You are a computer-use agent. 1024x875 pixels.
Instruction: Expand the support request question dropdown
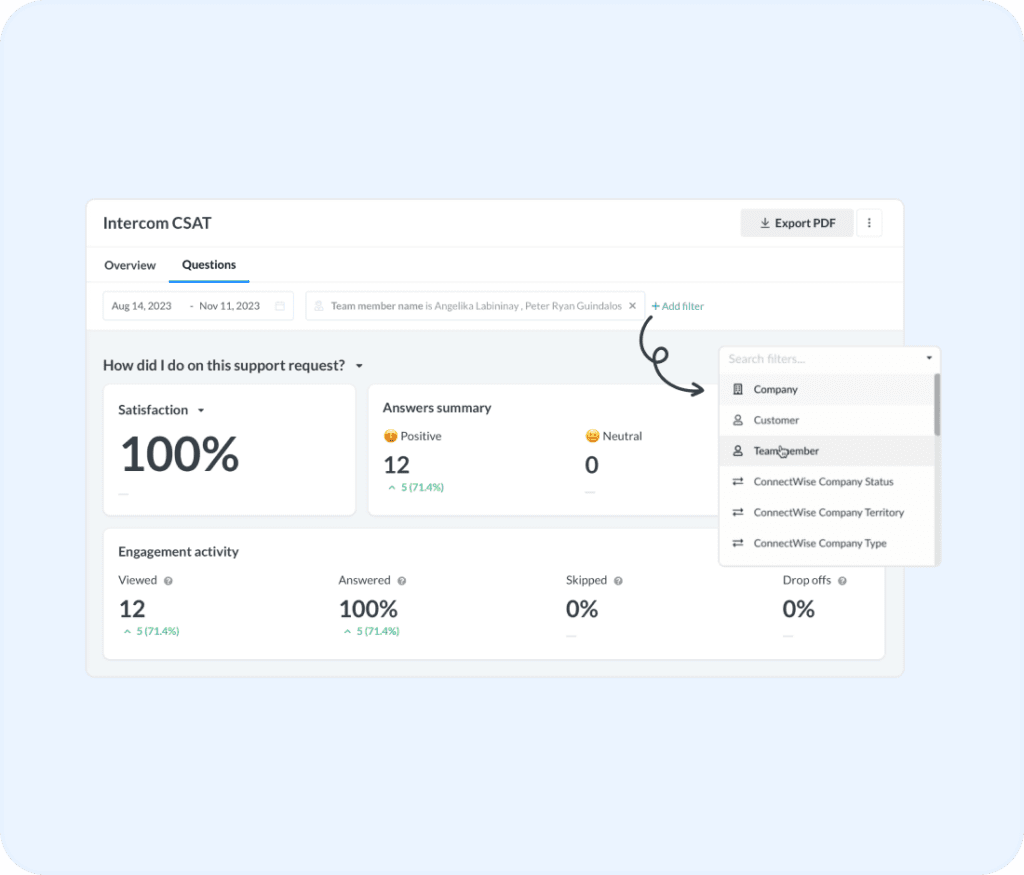click(x=359, y=366)
